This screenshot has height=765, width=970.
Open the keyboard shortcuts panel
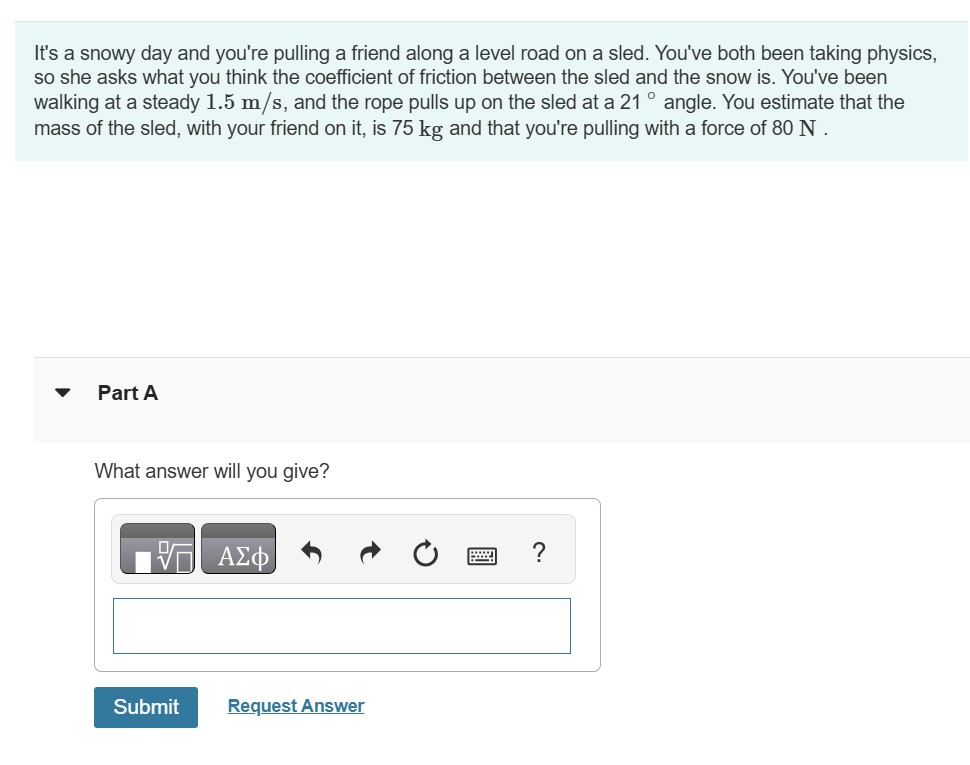481,553
